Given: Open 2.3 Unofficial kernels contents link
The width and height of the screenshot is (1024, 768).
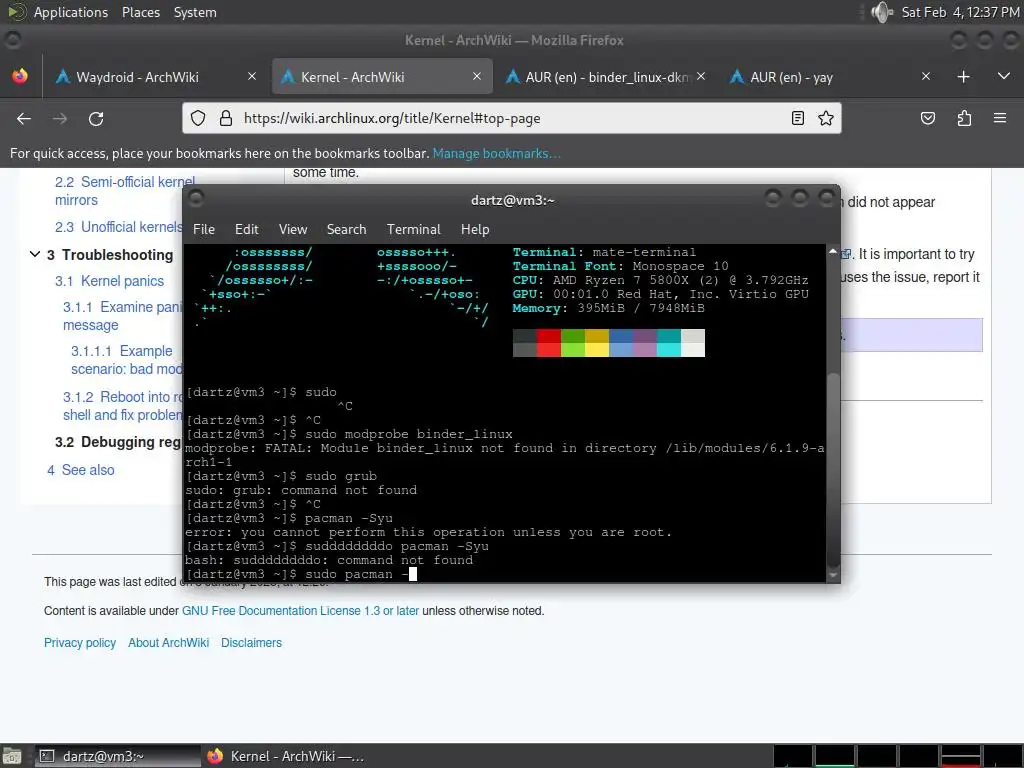Looking at the screenshot, I should (x=119, y=227).
